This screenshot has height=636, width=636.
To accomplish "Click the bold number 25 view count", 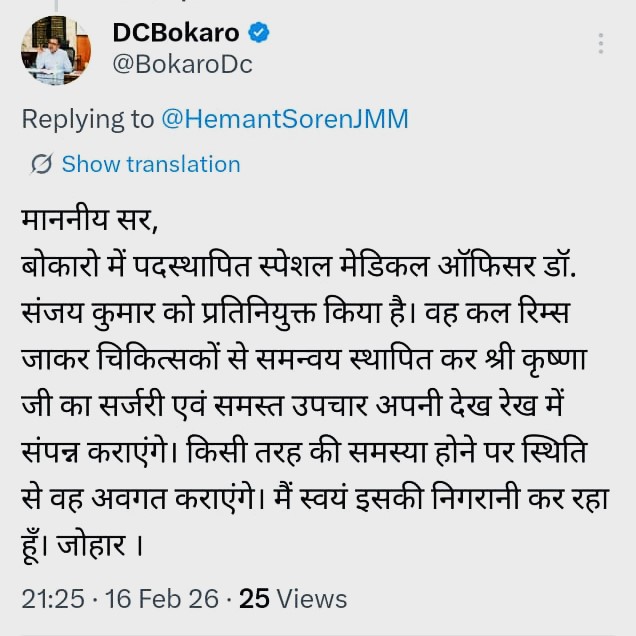I will (x=254, y=598).
